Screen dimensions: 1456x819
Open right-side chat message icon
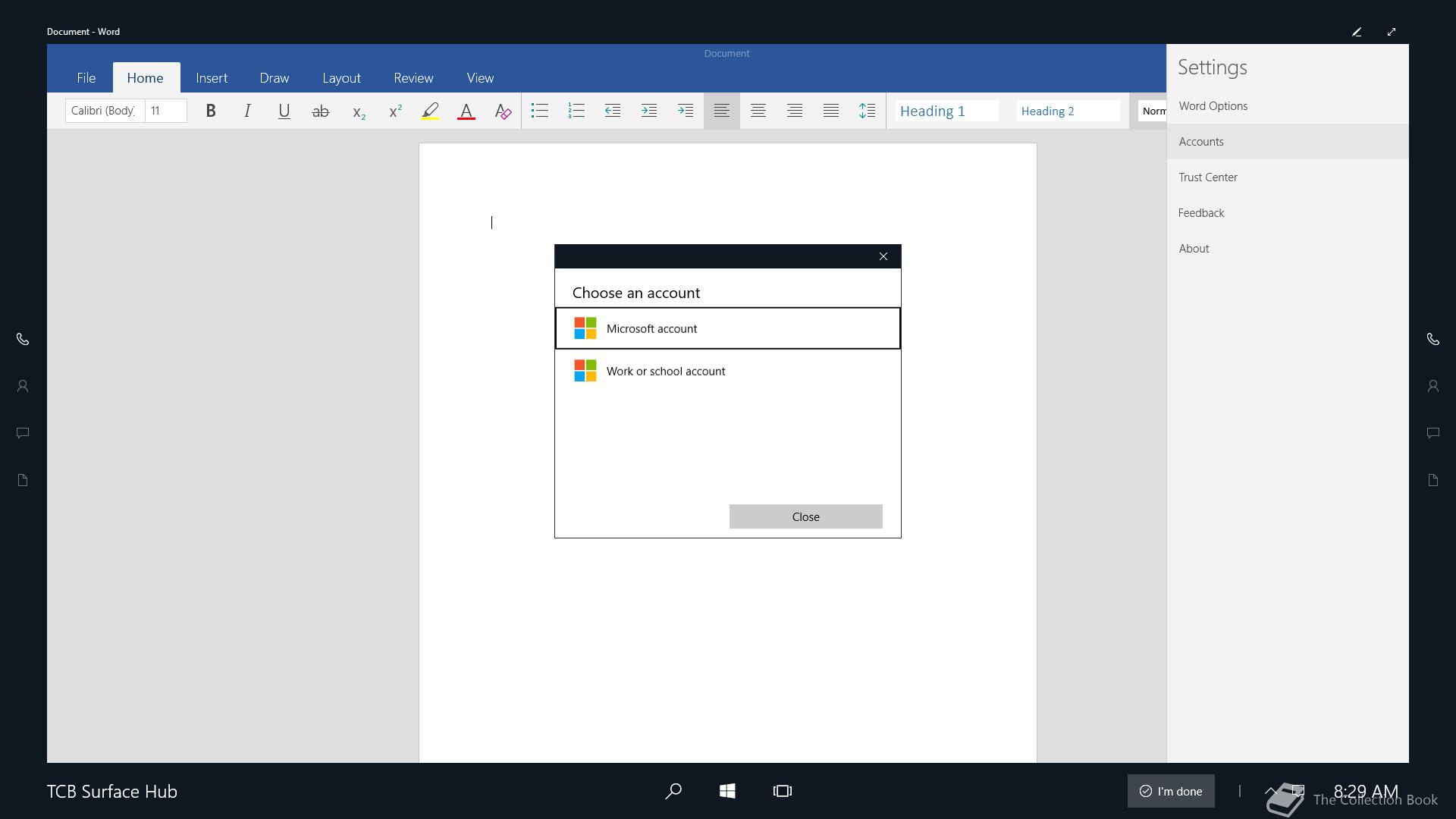pos(1433,433)
